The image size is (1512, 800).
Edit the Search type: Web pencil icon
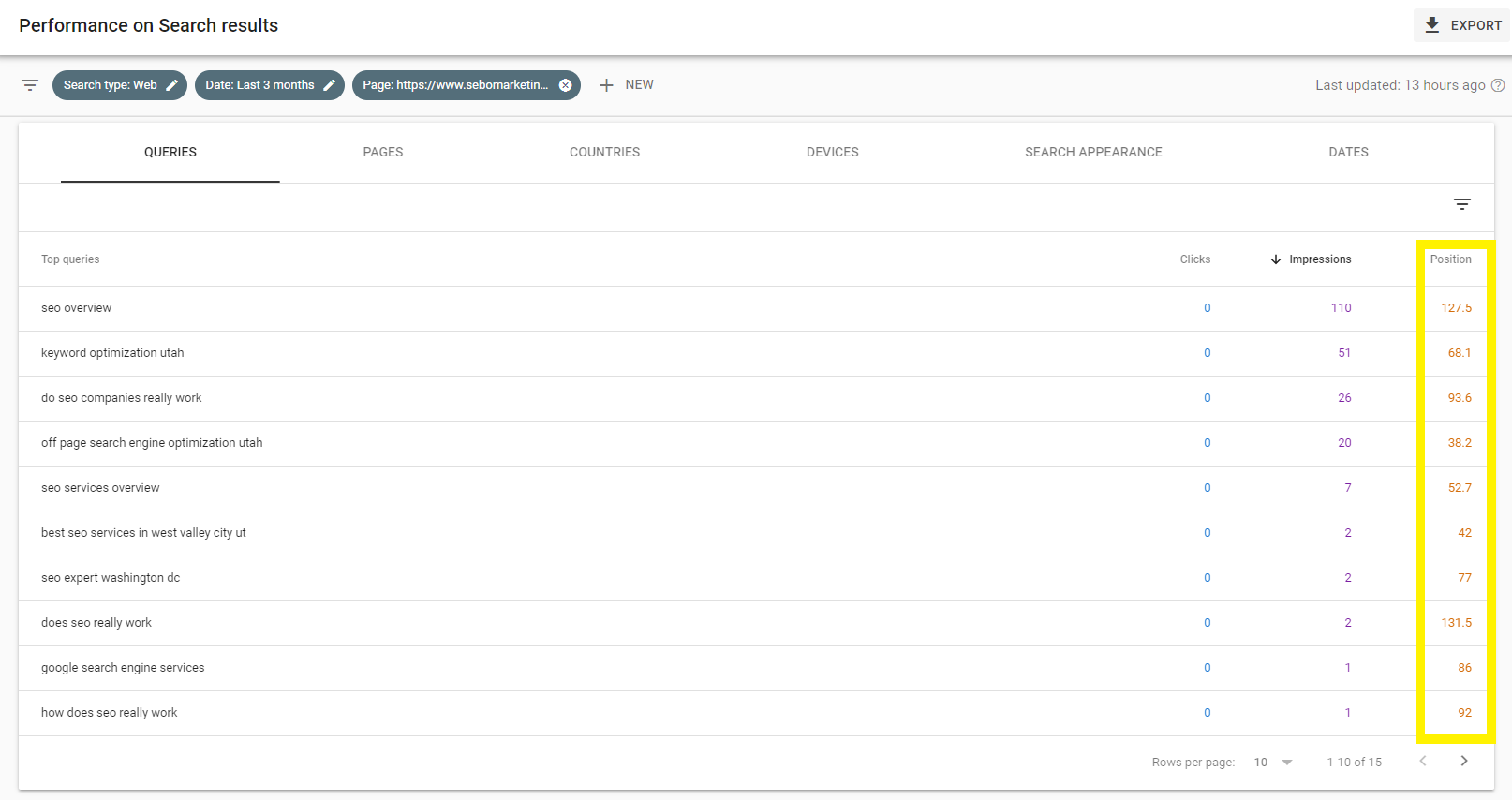[171, 85]
